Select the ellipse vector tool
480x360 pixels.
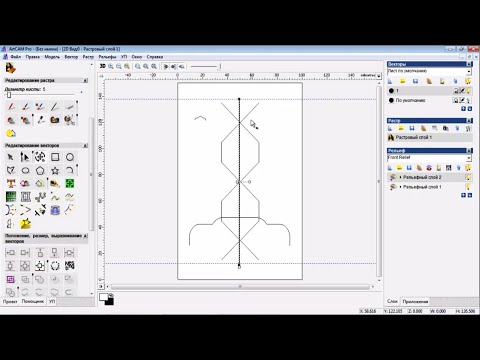(x=25, y=171)
